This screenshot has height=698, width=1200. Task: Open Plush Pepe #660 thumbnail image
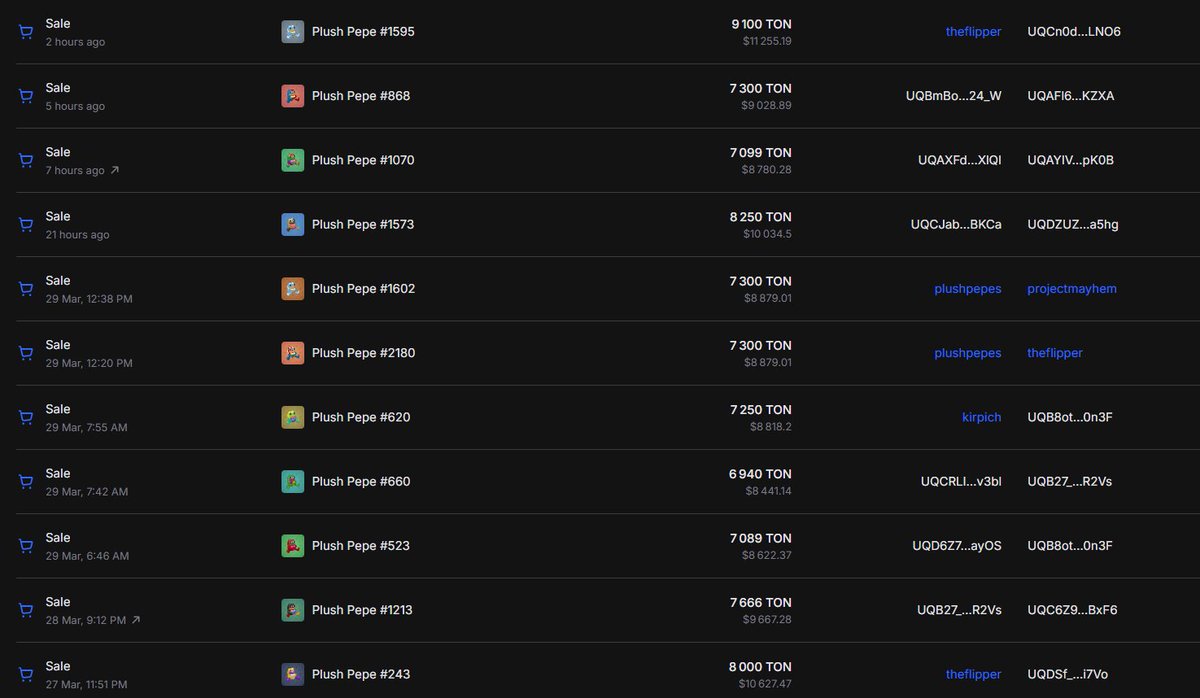[x=293, y=481]
